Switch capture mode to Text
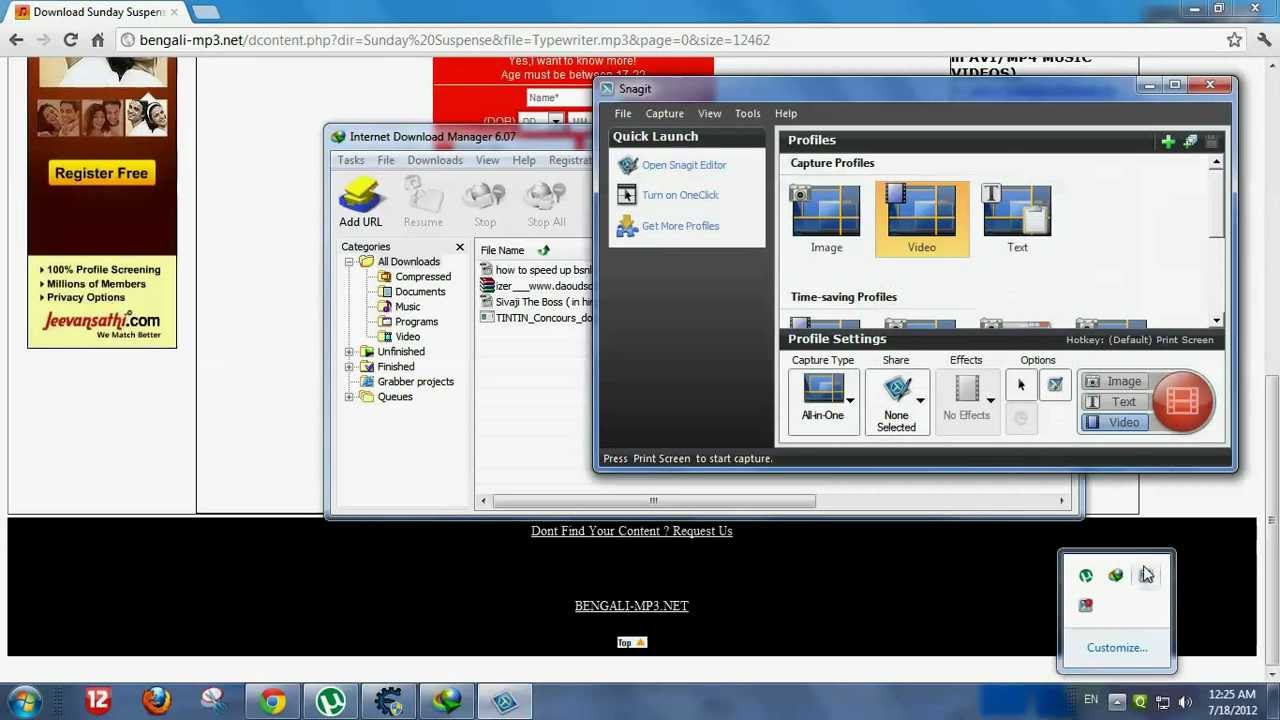Screen dimensions: 1280x720 [1114, 402]
